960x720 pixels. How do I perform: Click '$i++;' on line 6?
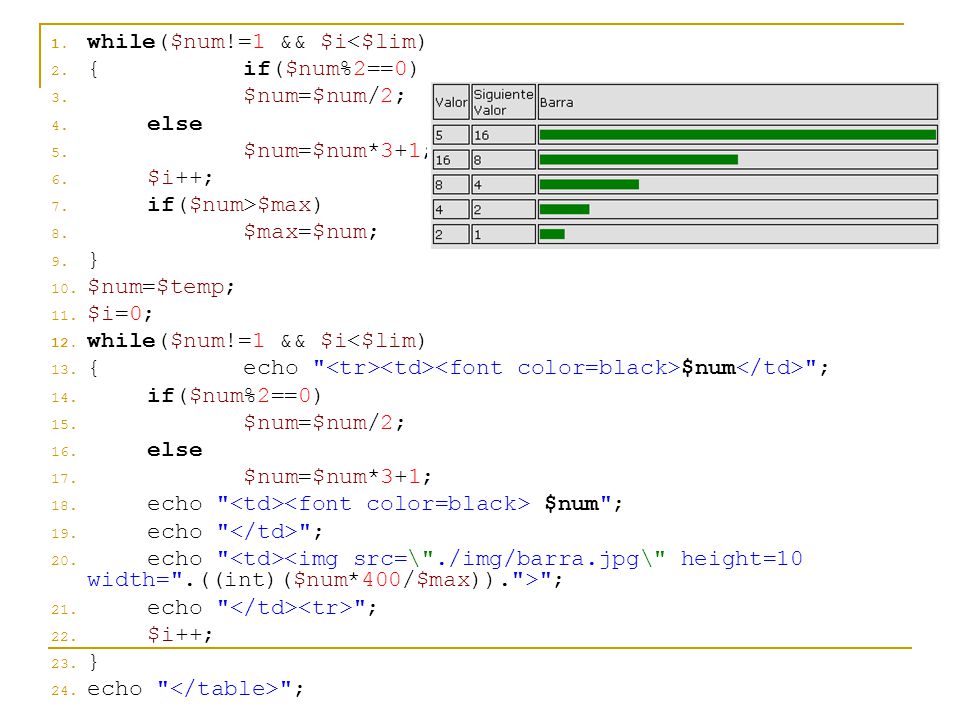pos(180,178)
